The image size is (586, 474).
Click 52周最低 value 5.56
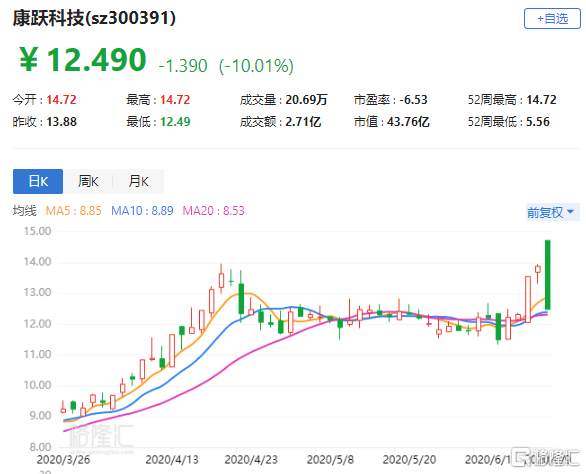538,122
